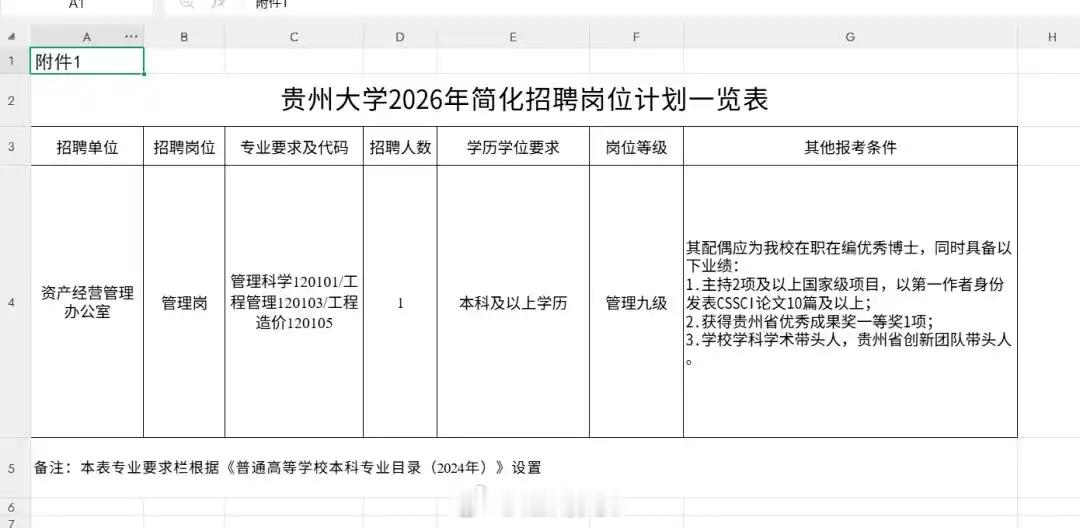Viewport: 1080px width, 528px height.
Task: Select row 5 header
Action: [12, 468]
